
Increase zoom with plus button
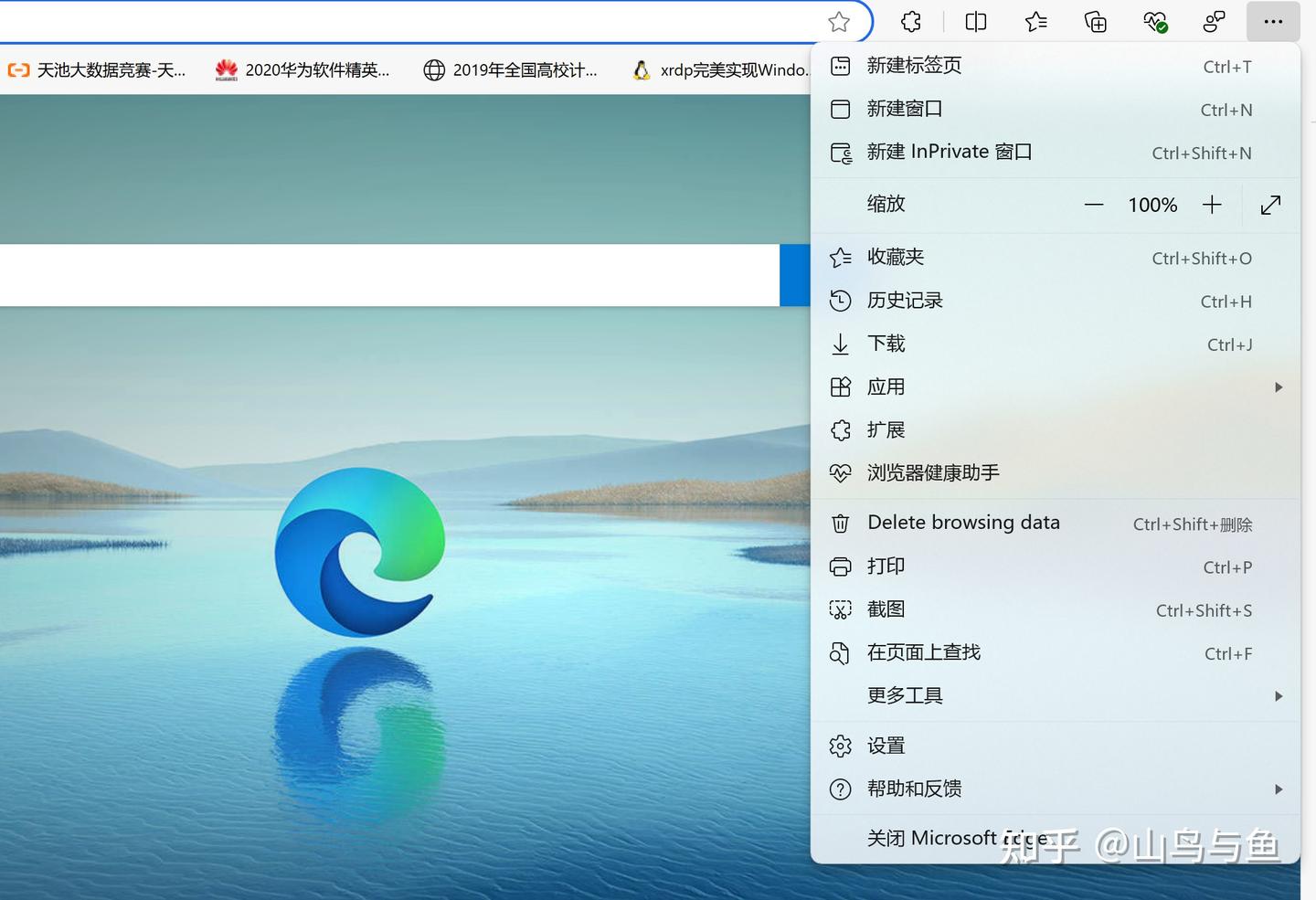[1212, 205]
